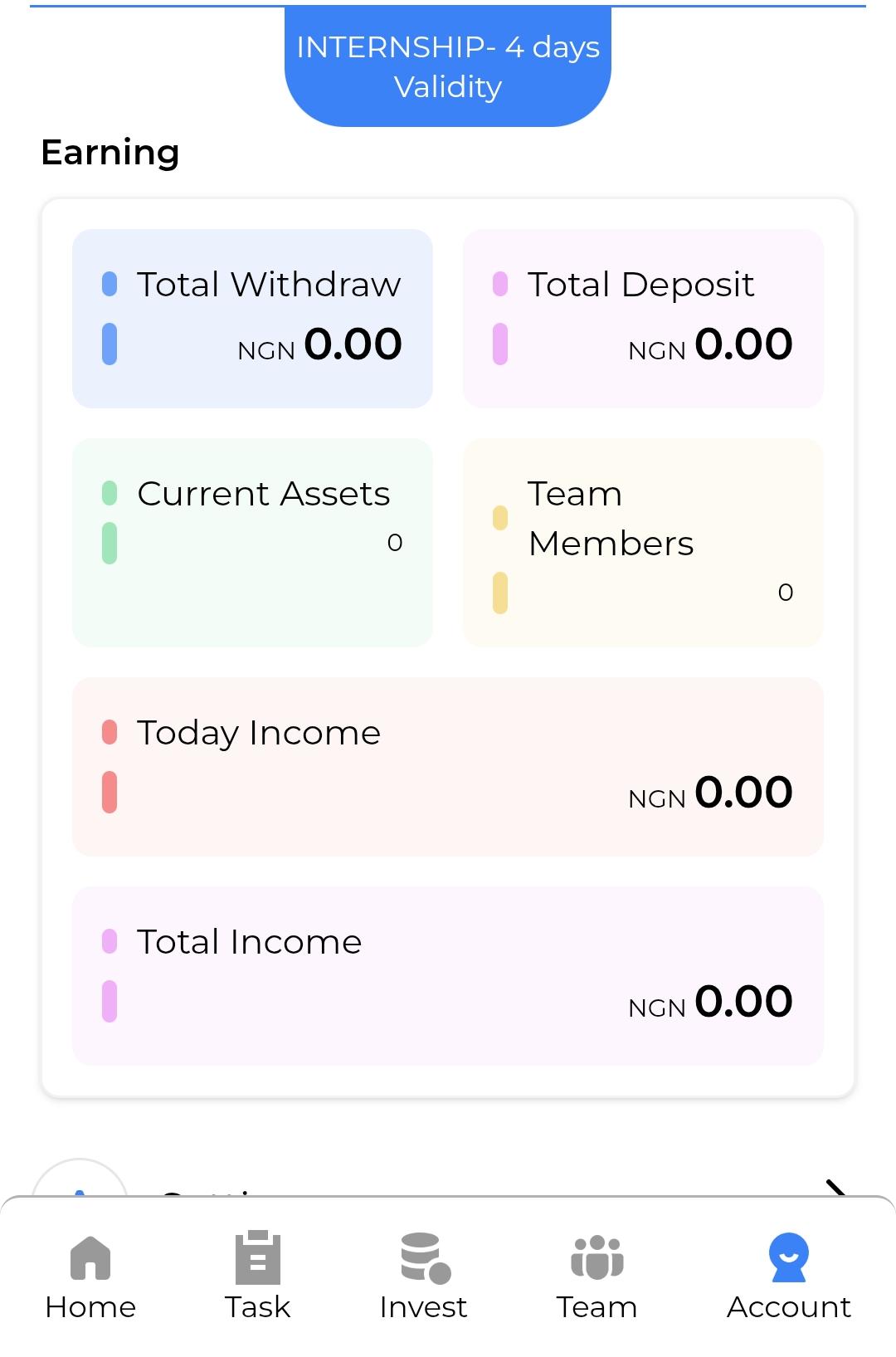896x1357 pixels.
Task: Select the Team tab label
Action: pyautogui.click(x=597, y=1307)
